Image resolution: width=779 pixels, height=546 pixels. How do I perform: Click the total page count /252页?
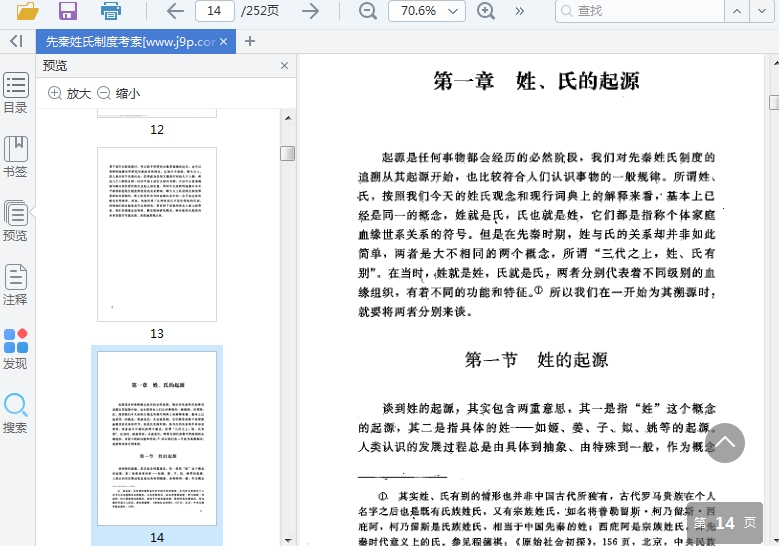[260, 11]
